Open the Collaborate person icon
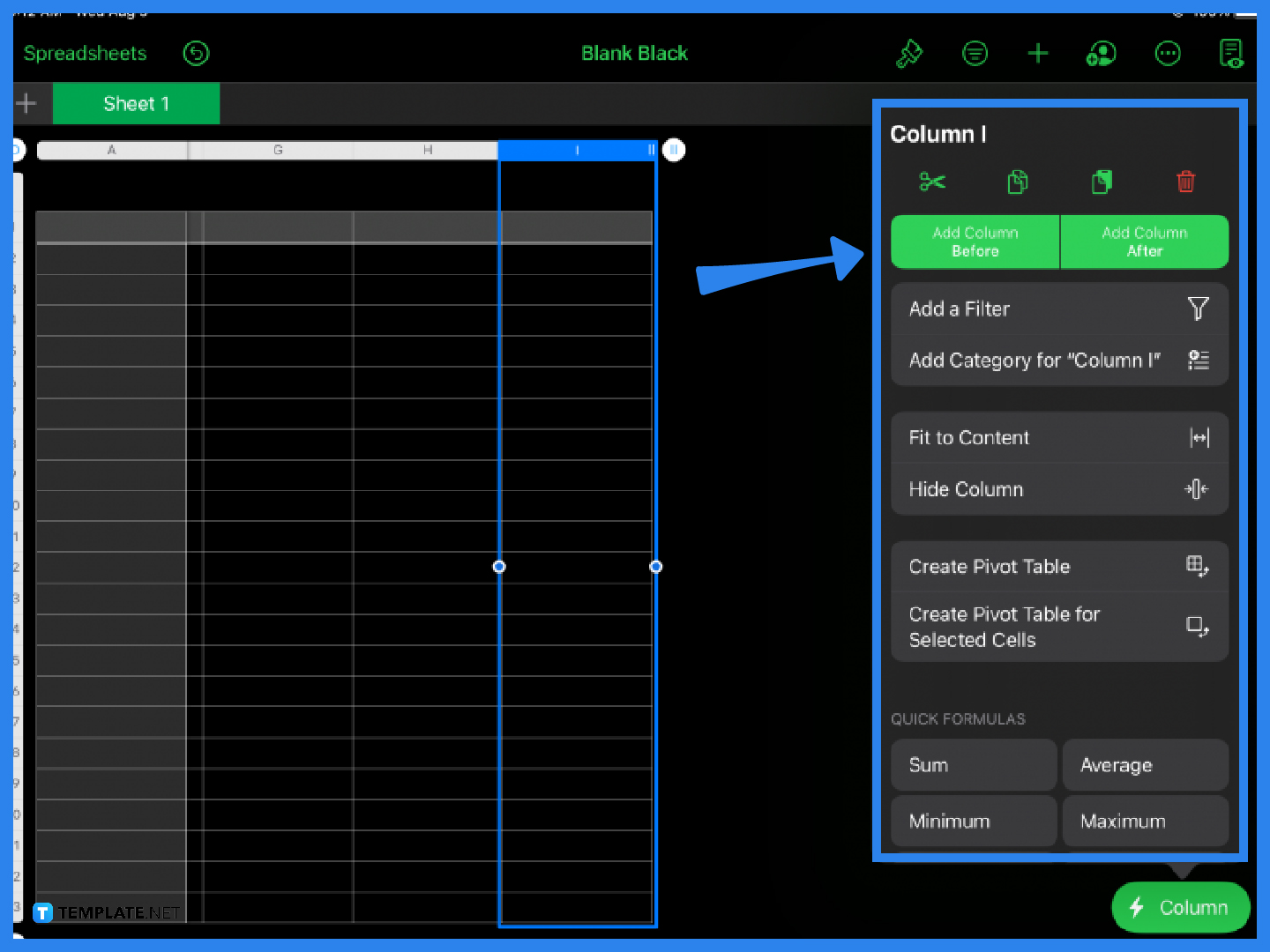Image resolution: width=1270 pixels, height=952 pixels. (1101, 54)
